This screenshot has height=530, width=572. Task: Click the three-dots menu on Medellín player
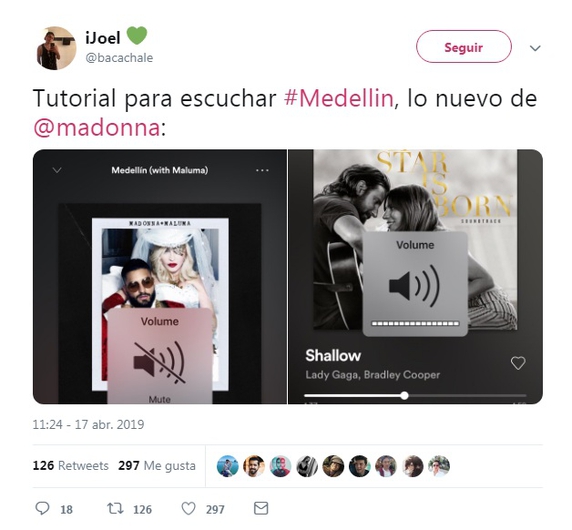(262, 170)
